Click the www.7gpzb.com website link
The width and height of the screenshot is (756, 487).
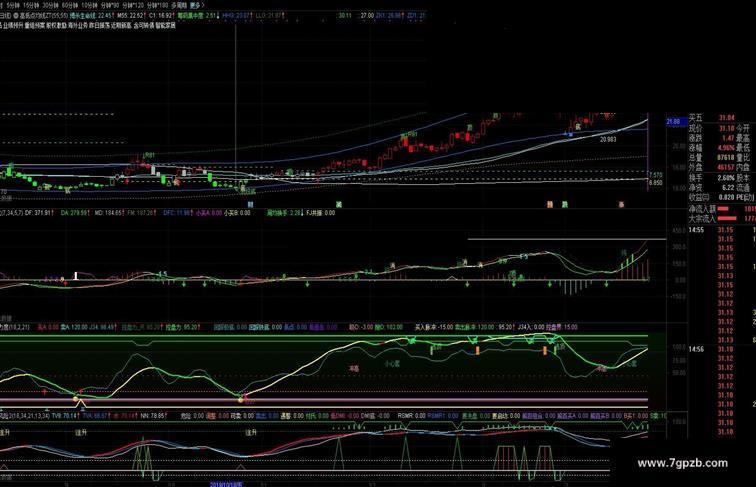click(682, 463)
